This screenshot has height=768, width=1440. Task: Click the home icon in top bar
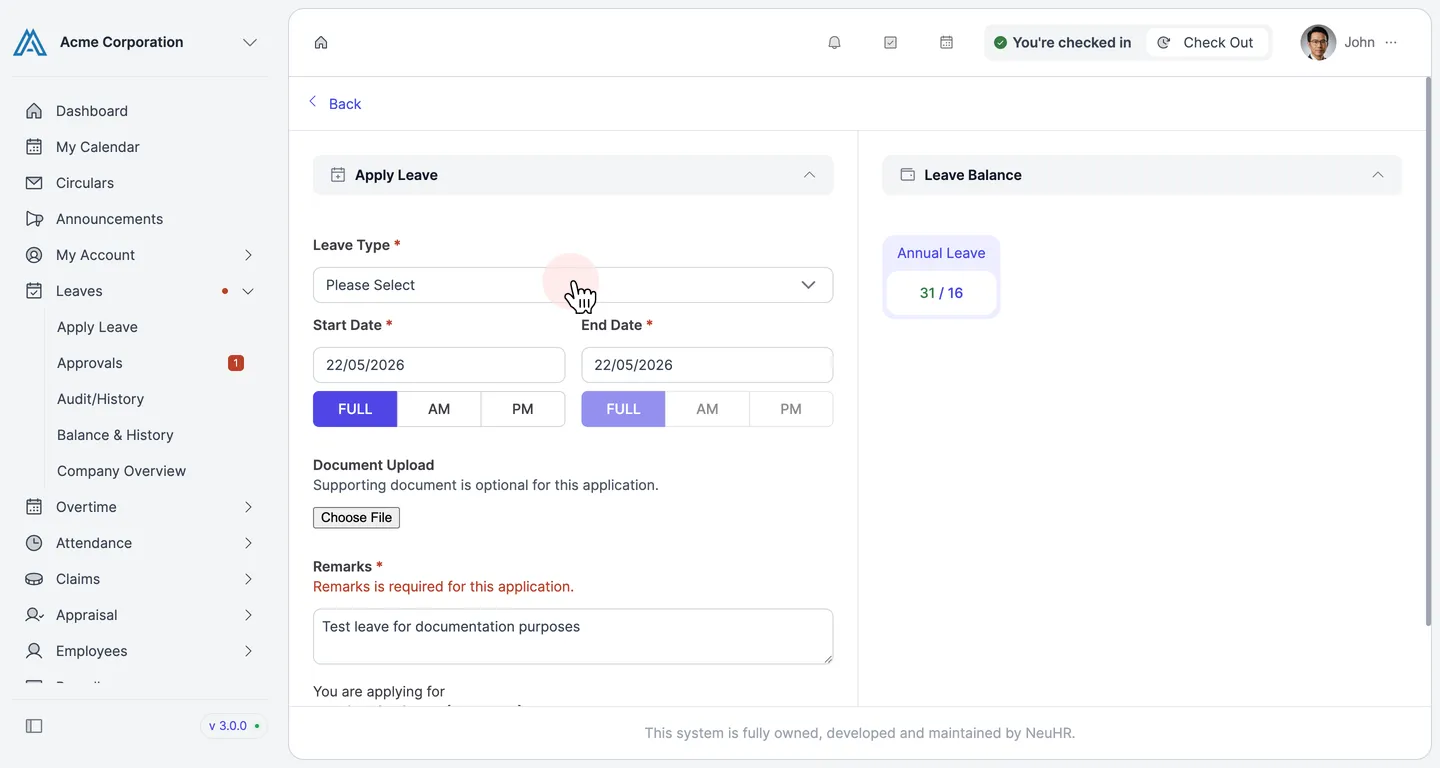(x=321, y=42)
